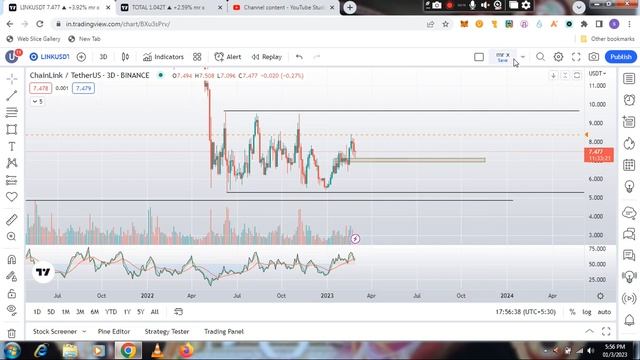Open the ideas lightbulb panel
Image resolution: width=640 pixels, height=360 pixels.
pos(629,187)
